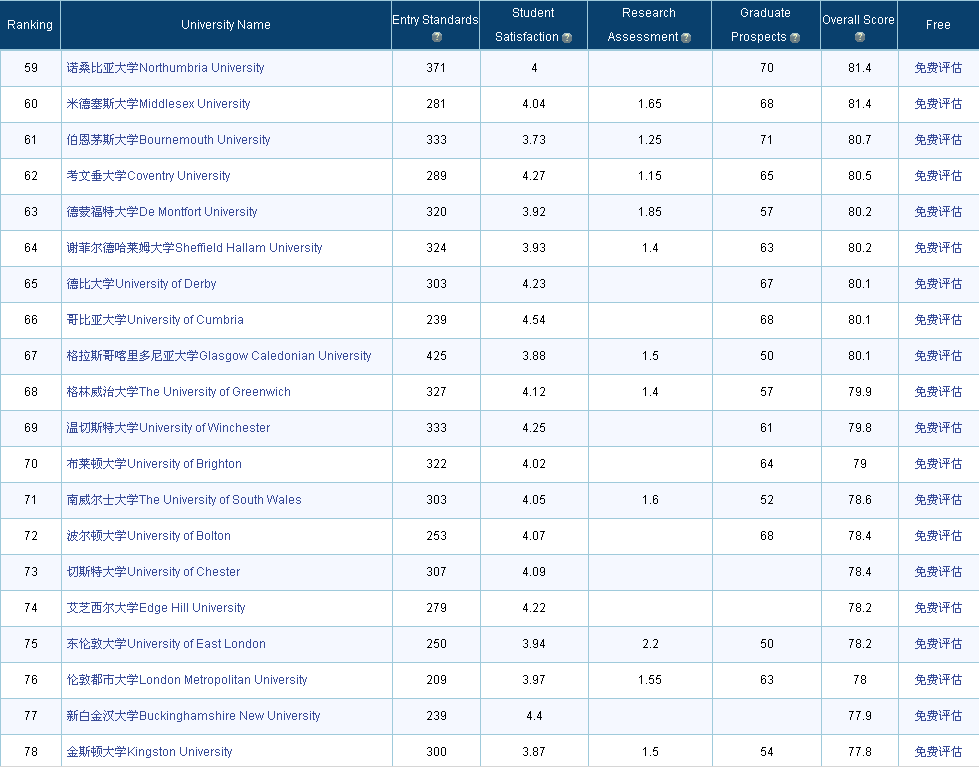Open the University of Winchester link
The height and width of the screenshot is (767, 979).
[169, 428]
